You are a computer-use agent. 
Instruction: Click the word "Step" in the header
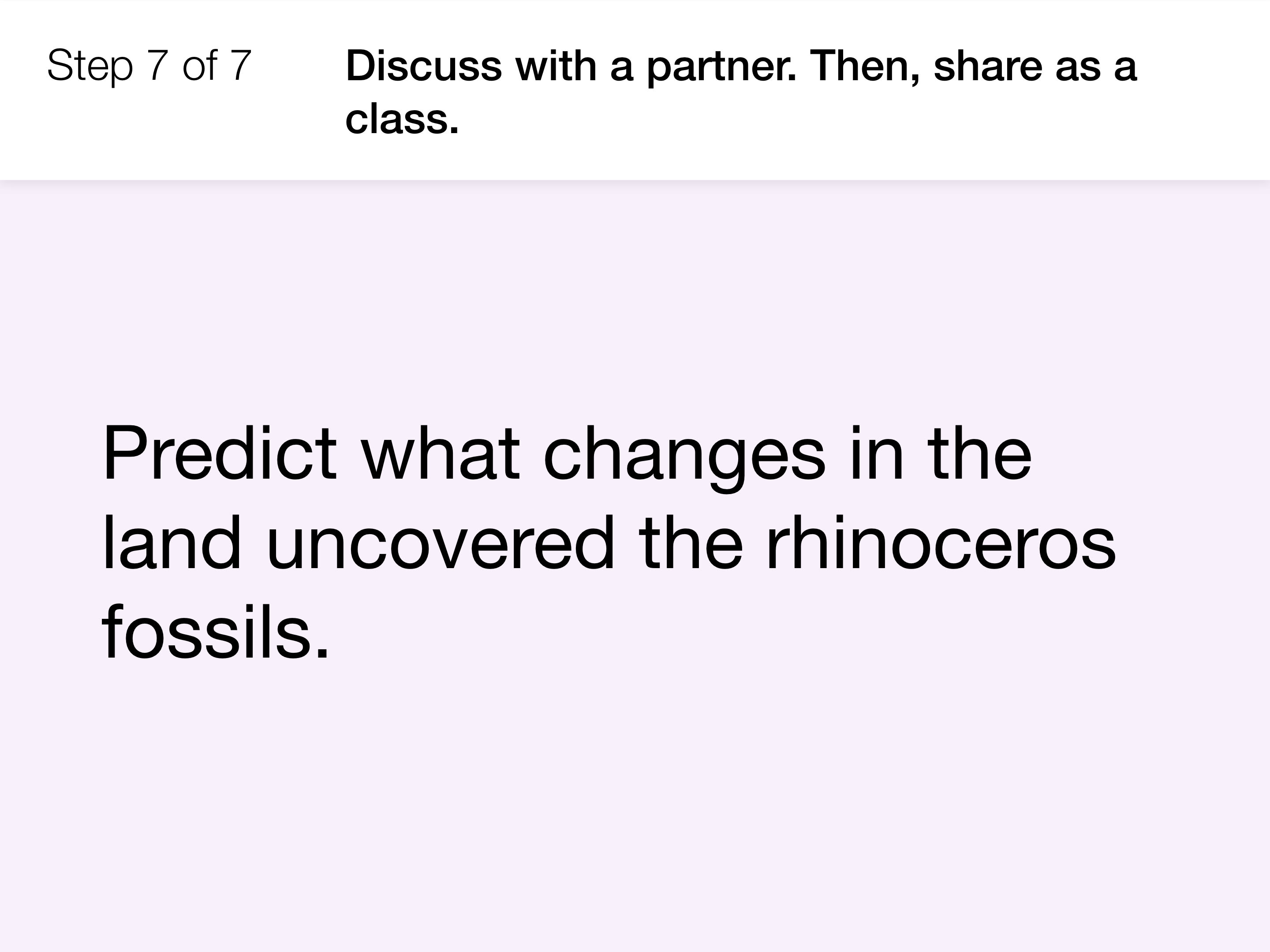(90, 67)
